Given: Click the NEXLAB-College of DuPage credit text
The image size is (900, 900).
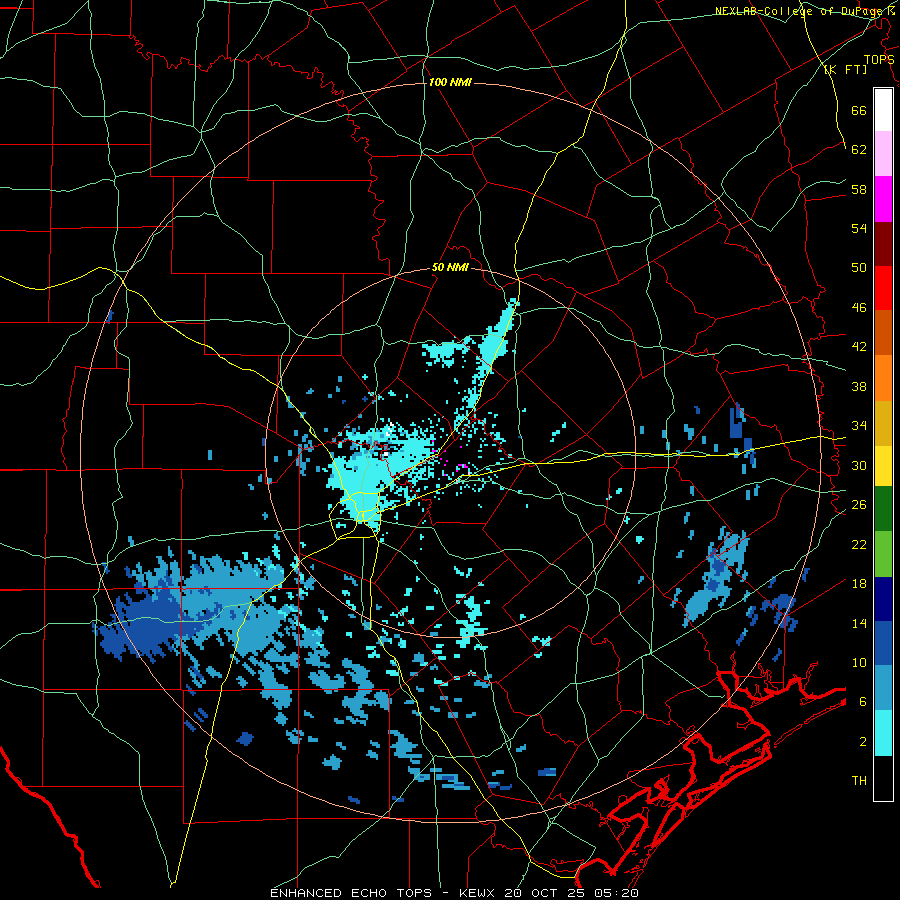Looking at the screenshot, I should point(806,11).
